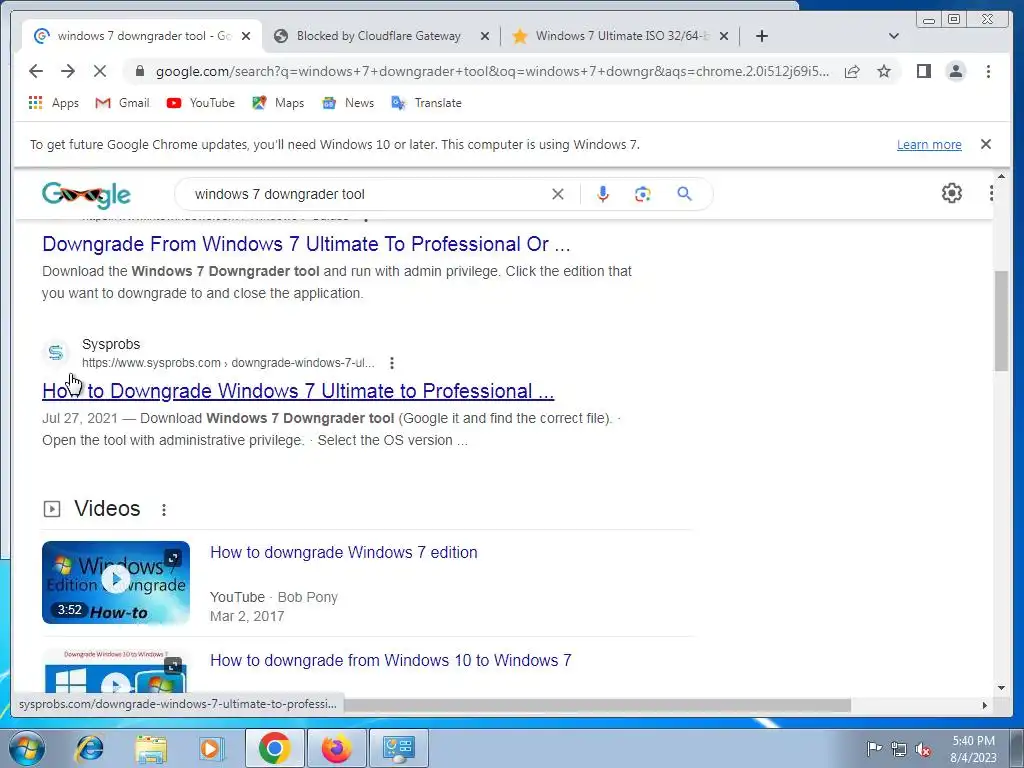Close the Windows 7 Ultimate ISO tab
The width and height of the screenshot is (1024, 768).
pyautogui.click(x=724, y=37)
